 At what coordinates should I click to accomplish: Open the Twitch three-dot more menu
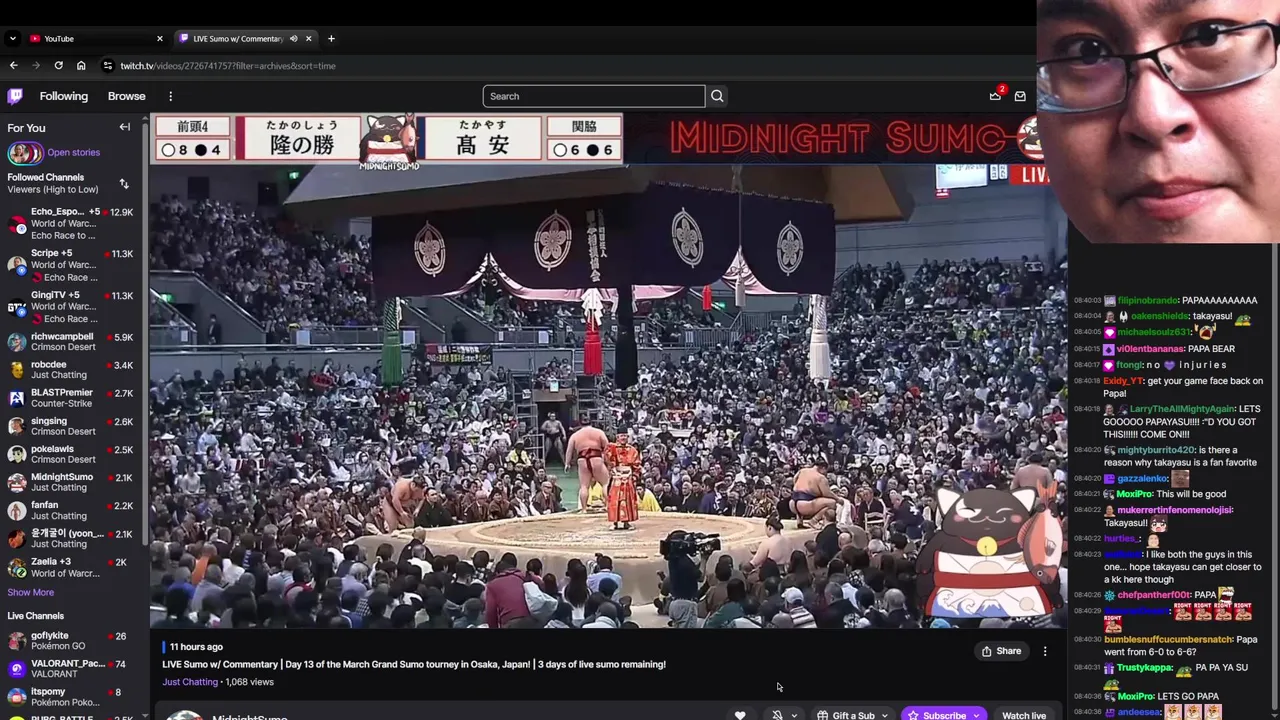coord(170,96)
